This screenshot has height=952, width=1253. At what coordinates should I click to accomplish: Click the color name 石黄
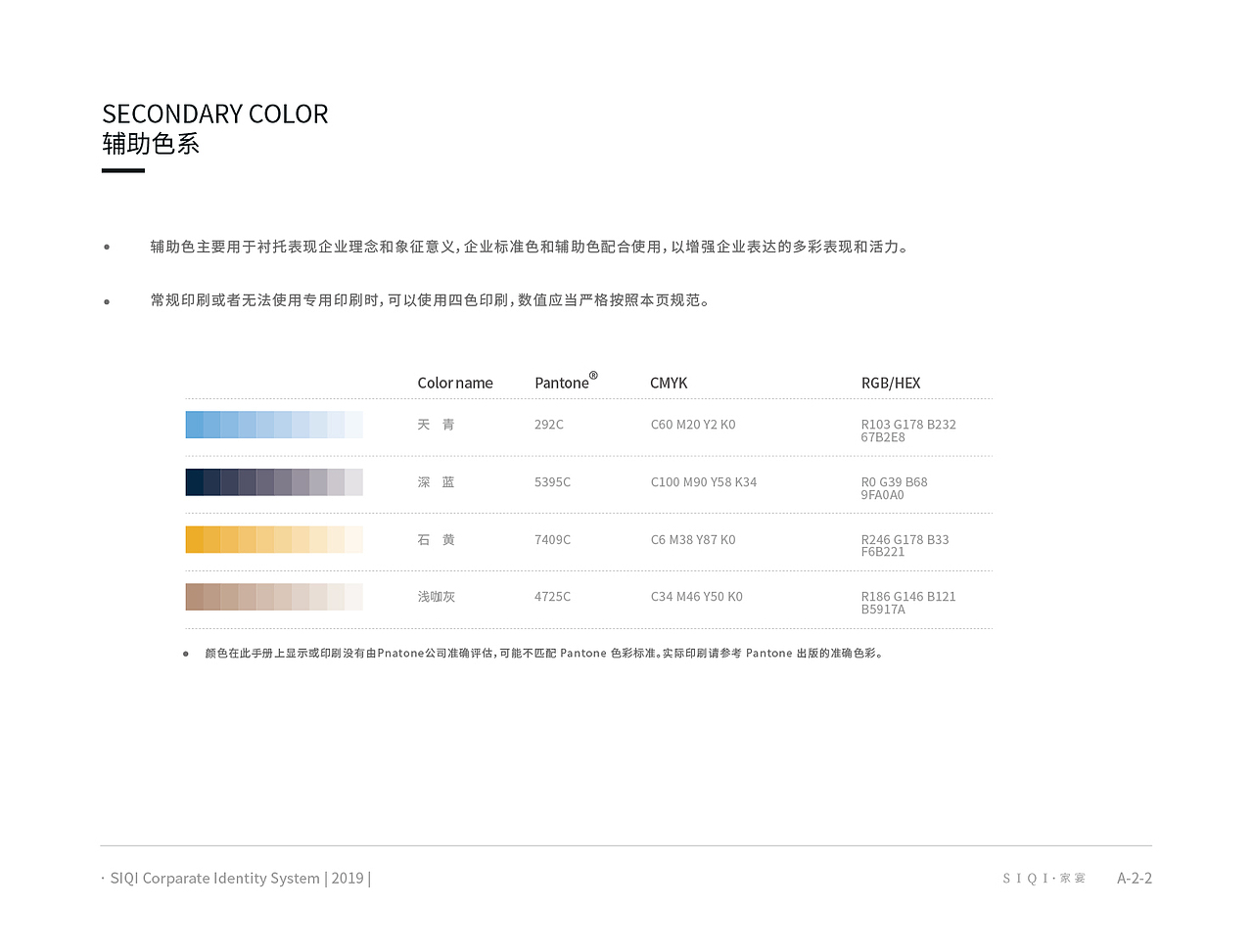(436, 540)
